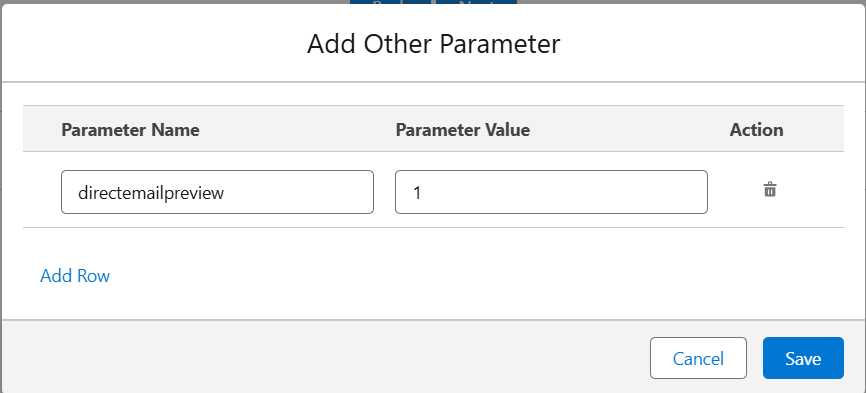Screen dimensions: 866x393
Task: Click the partially hidden Next button behind dialog
Action: coord(477,2)
